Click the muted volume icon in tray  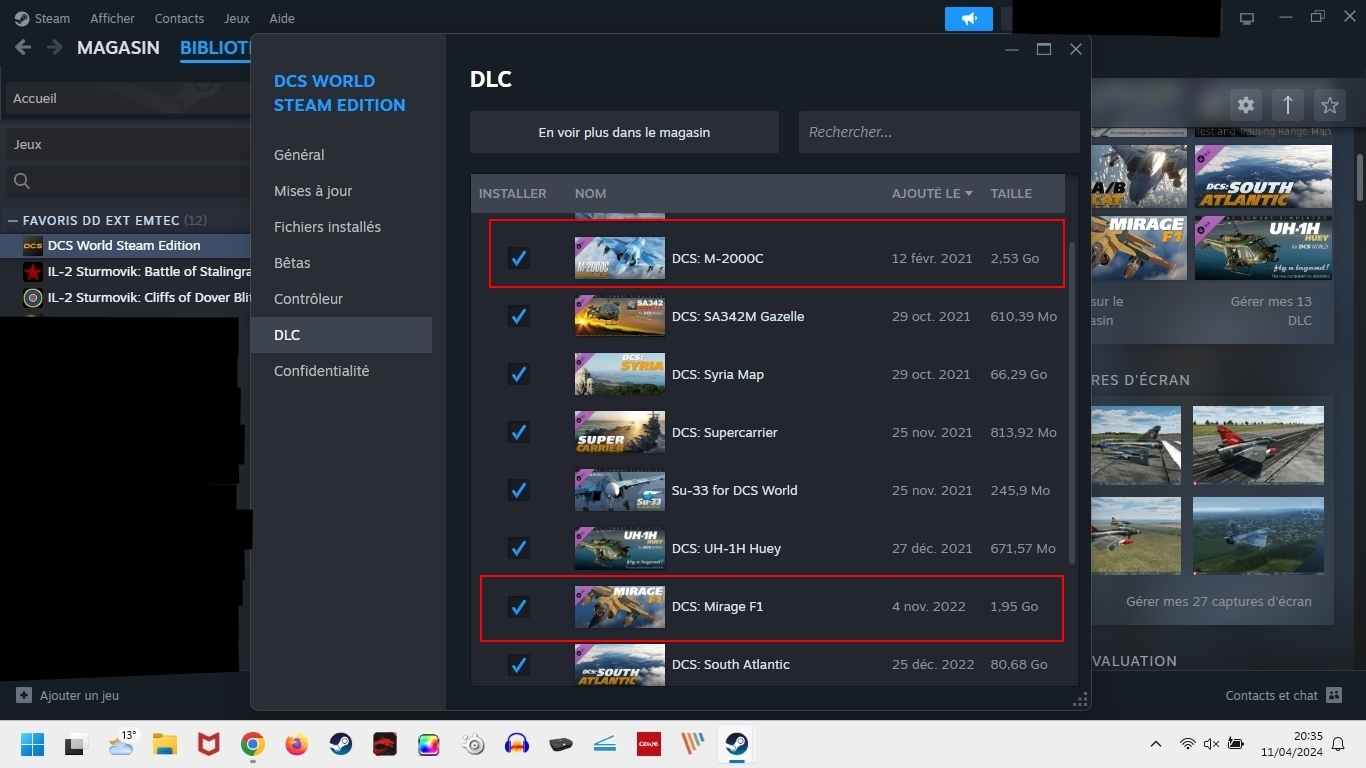(1211, 744)
